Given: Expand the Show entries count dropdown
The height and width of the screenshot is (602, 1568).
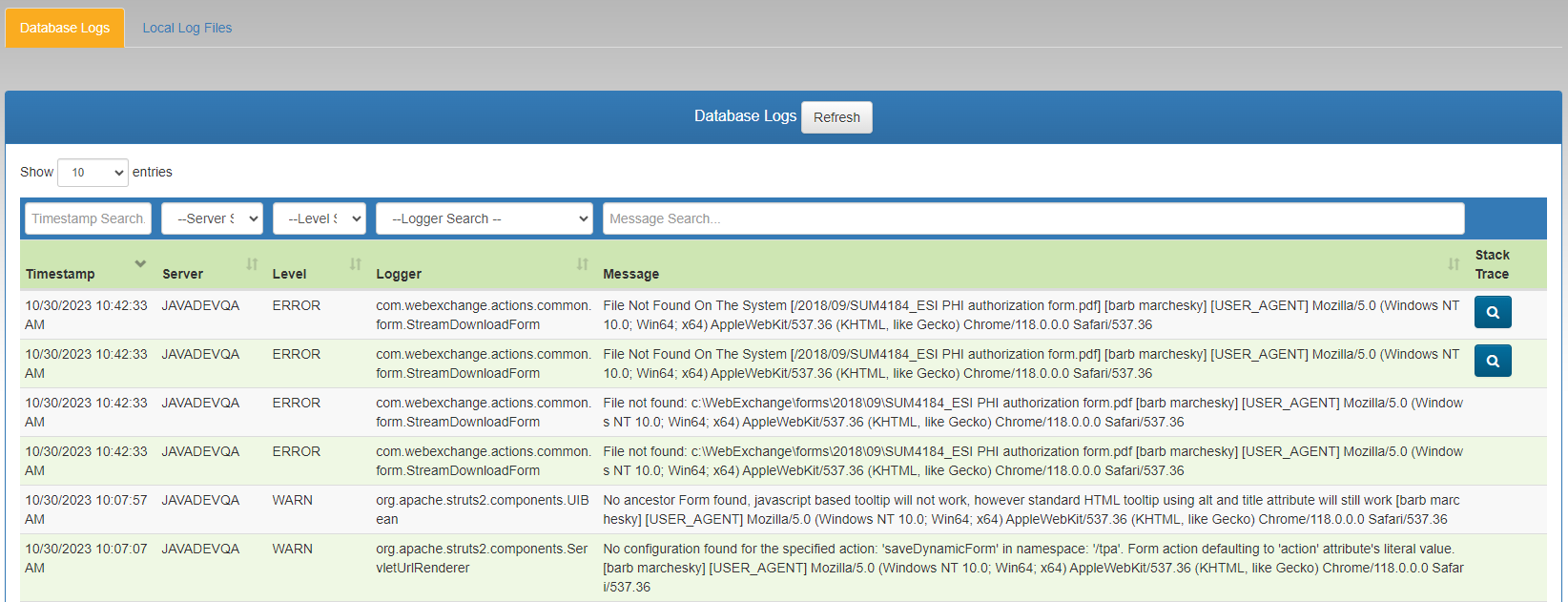Looking at the screenshot, I should coord(93,173).
